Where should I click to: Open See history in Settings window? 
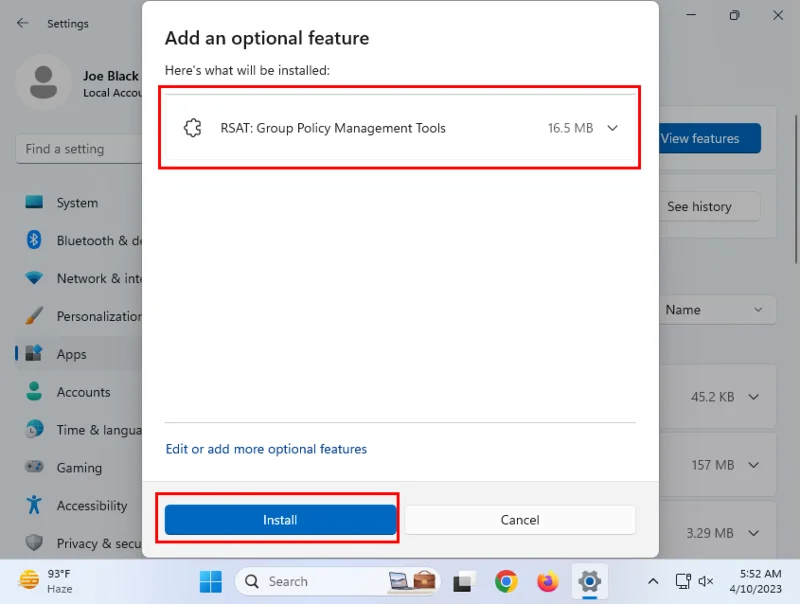coord(710,207)
